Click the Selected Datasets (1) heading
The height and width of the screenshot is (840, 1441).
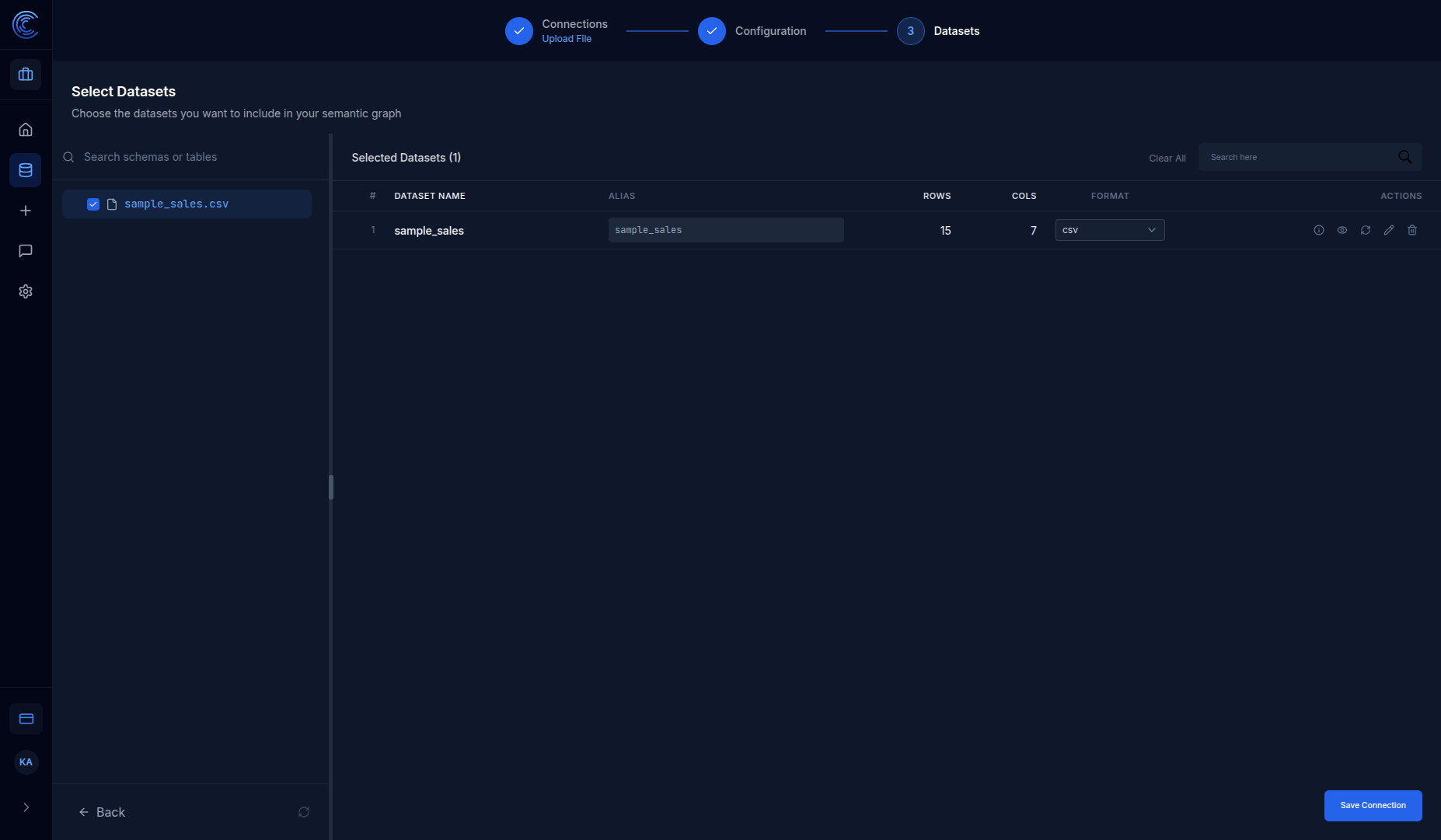click(406, 158)
